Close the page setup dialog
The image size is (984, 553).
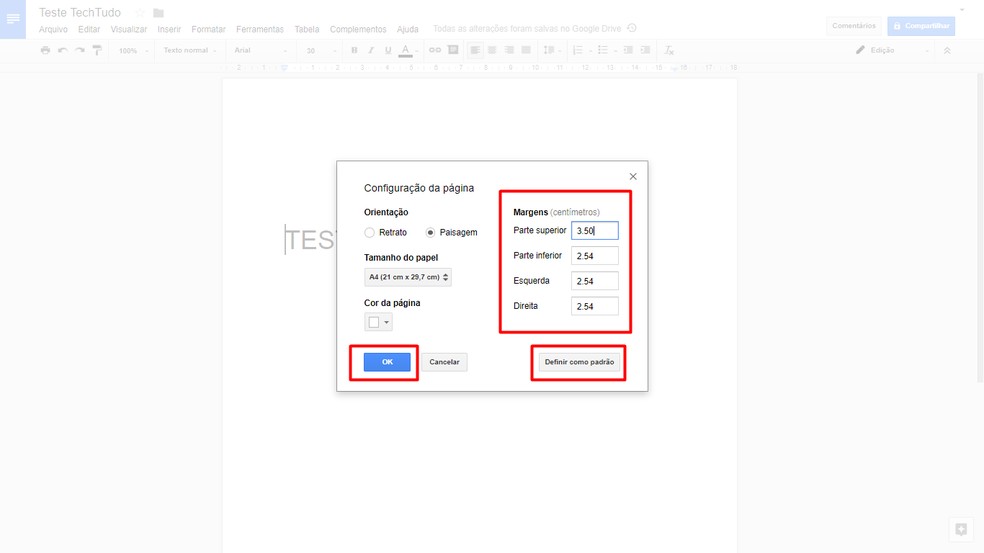(633, 176)
